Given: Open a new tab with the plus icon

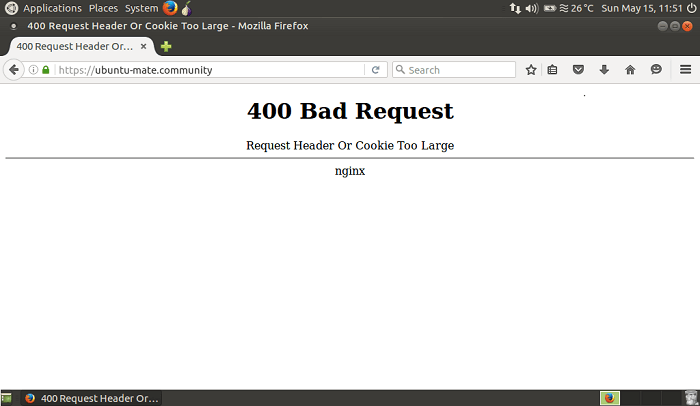Looking at the screenshot, I should pos(166,46).
